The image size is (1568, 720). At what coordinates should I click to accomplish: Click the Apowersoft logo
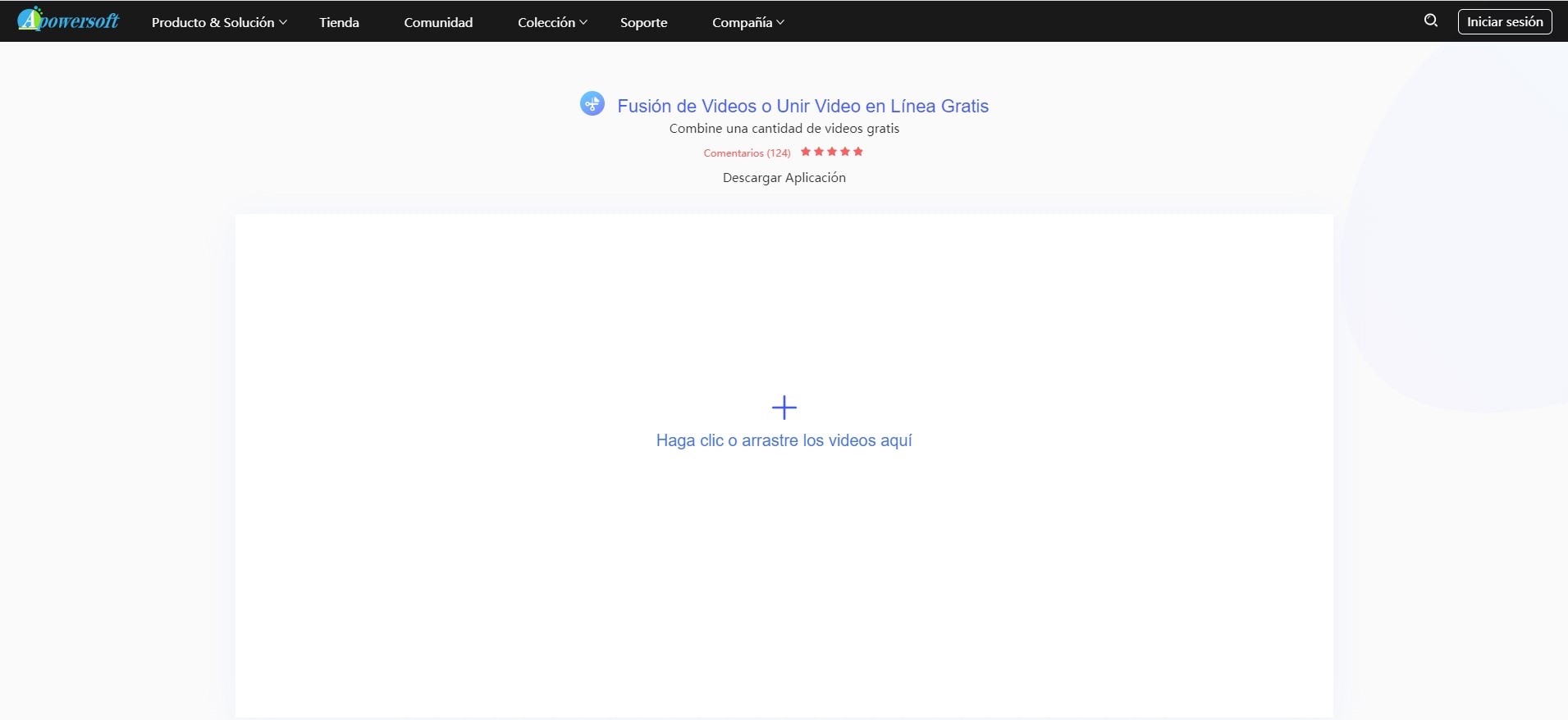click(x=68, y=20)
